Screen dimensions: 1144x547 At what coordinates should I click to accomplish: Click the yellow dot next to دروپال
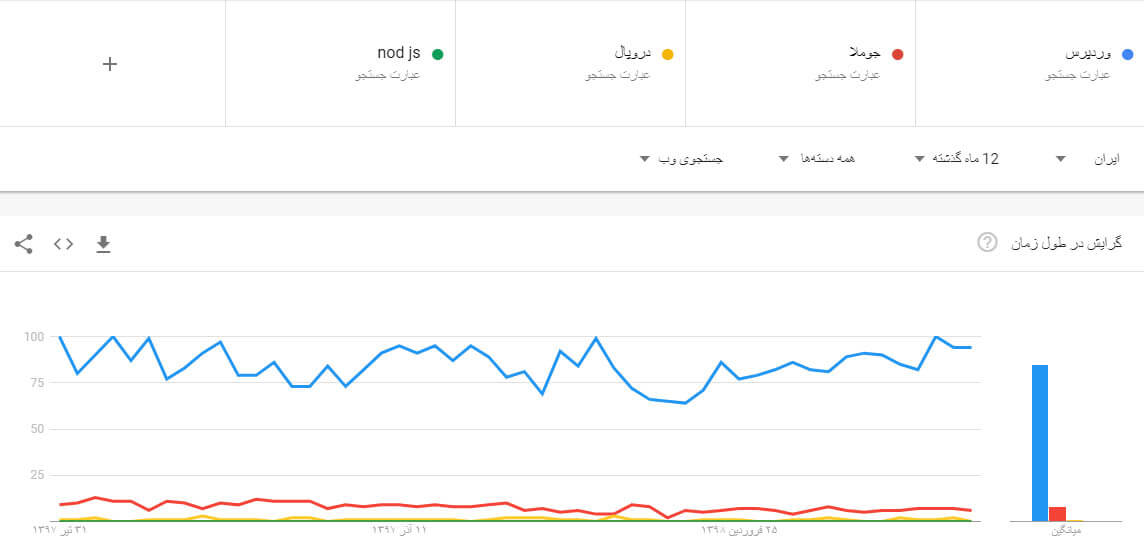coord(667,54)
